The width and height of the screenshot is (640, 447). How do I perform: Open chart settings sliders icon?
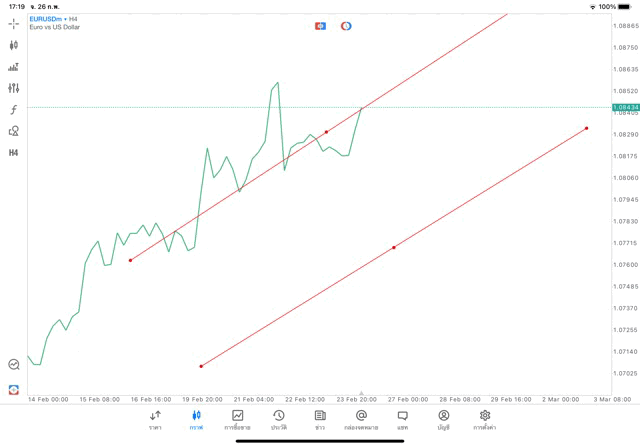(x=13, y=88)
